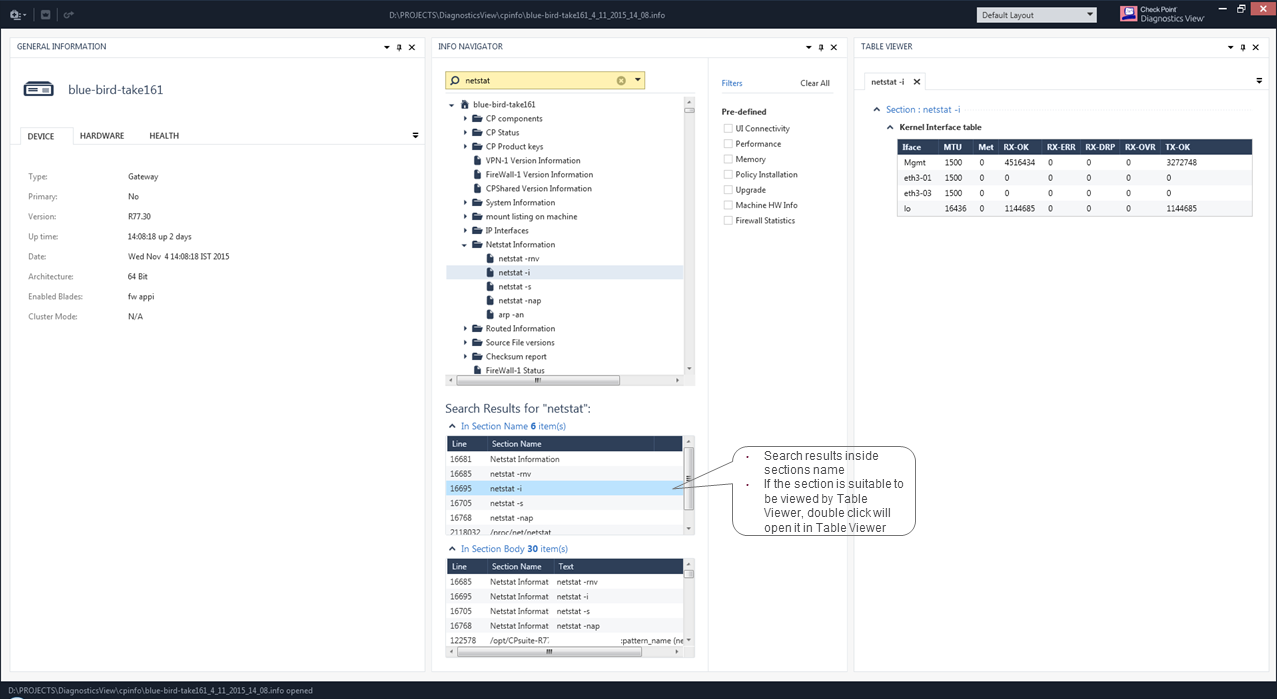Open General Information panel options arrow
Image resolution: width=1277 pixels, height=699 pixels.
(x=387, y=47)
